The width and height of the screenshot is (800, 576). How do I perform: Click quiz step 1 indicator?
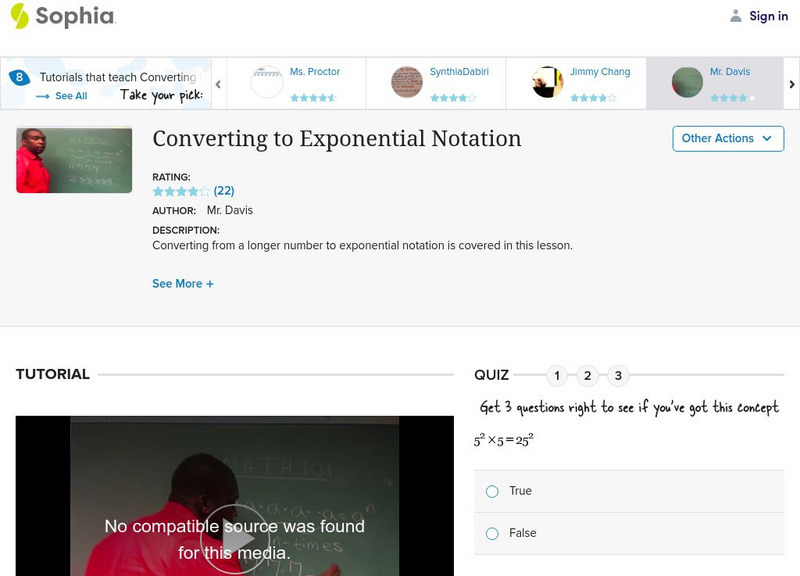coord(558,377)
